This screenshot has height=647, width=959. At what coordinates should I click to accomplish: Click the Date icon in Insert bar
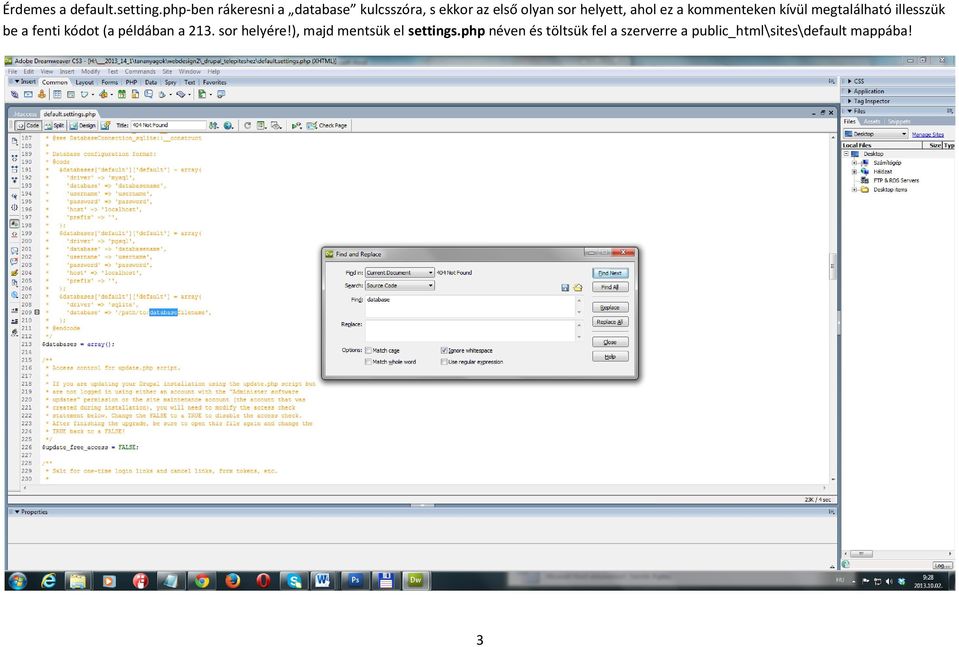[122, 94]
